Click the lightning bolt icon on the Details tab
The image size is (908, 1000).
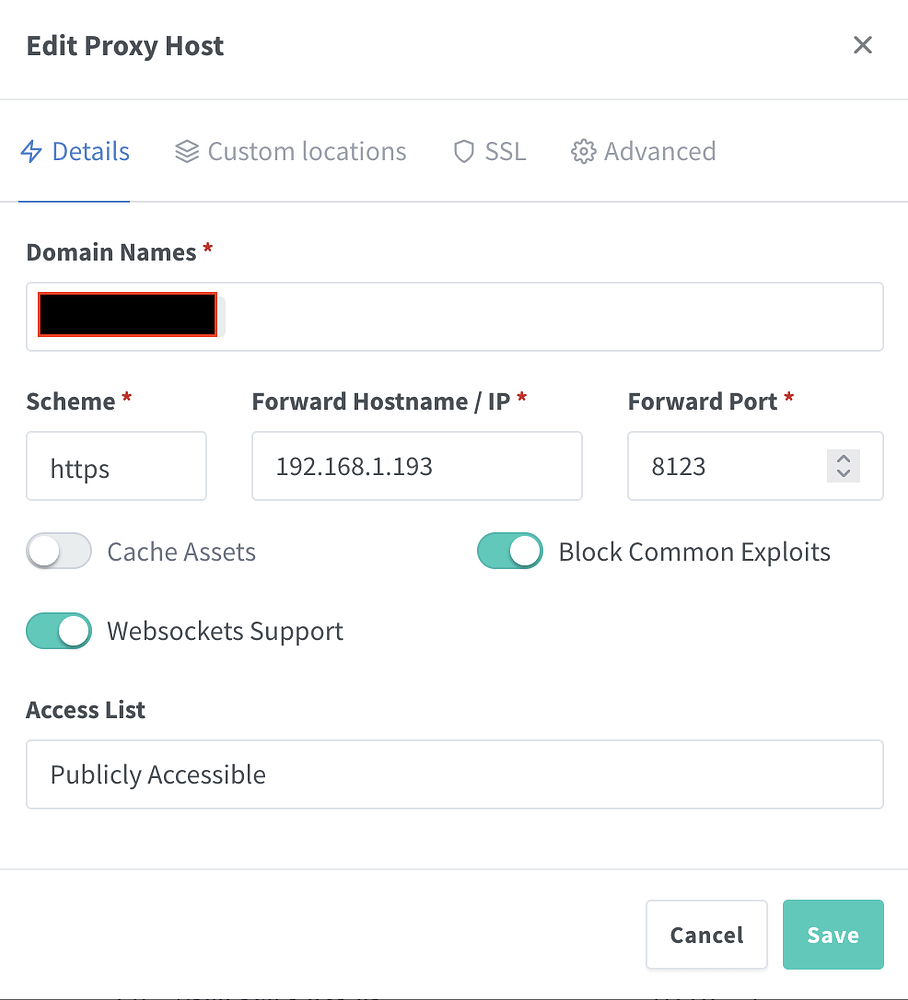click(31, 150)
